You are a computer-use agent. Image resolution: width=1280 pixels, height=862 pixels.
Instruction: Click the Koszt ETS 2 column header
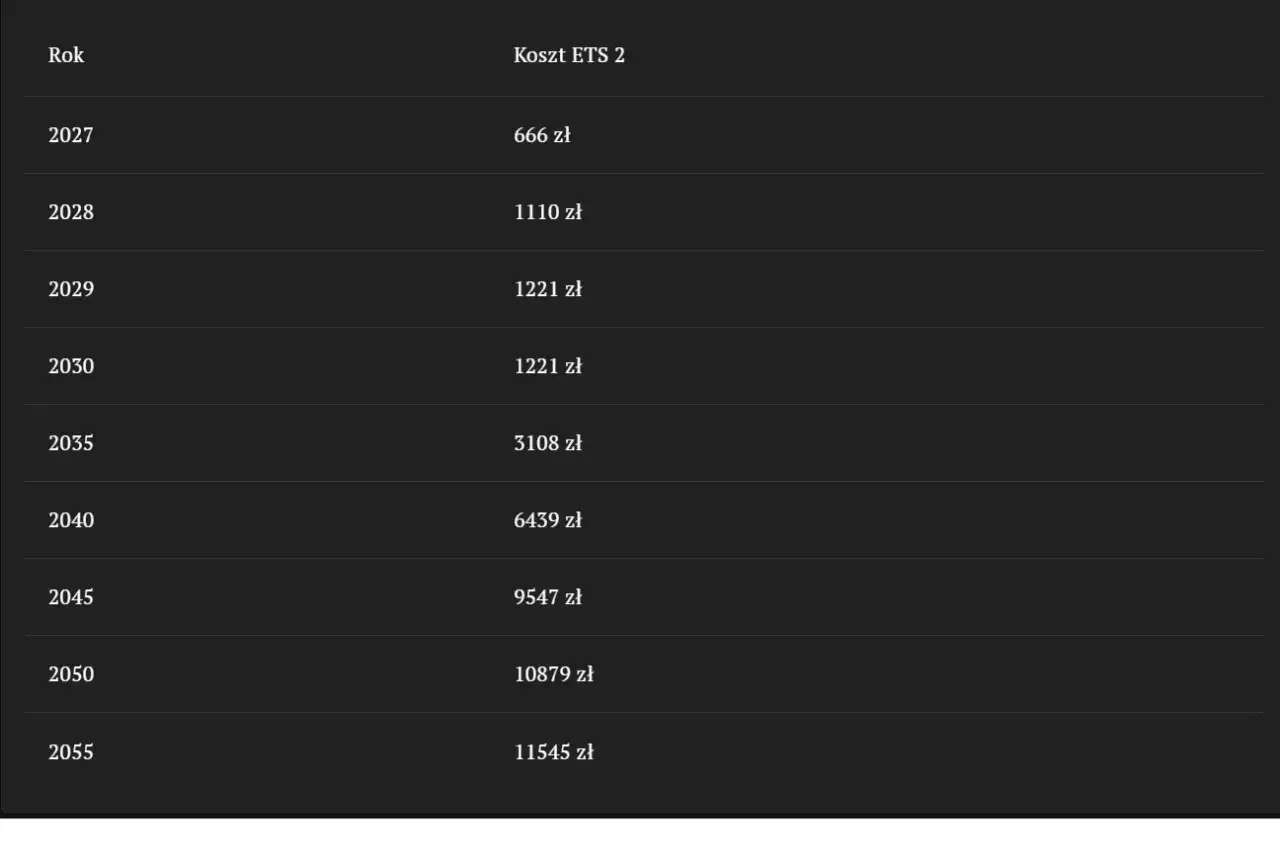point(569,55)
